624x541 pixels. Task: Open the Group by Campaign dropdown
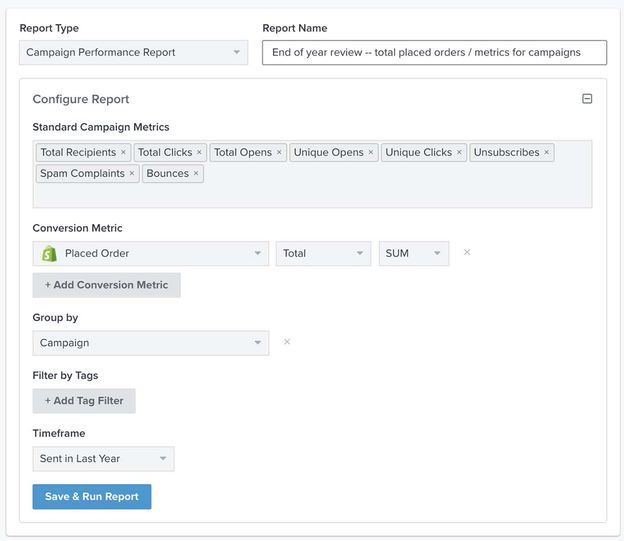[x=150, y=343]
